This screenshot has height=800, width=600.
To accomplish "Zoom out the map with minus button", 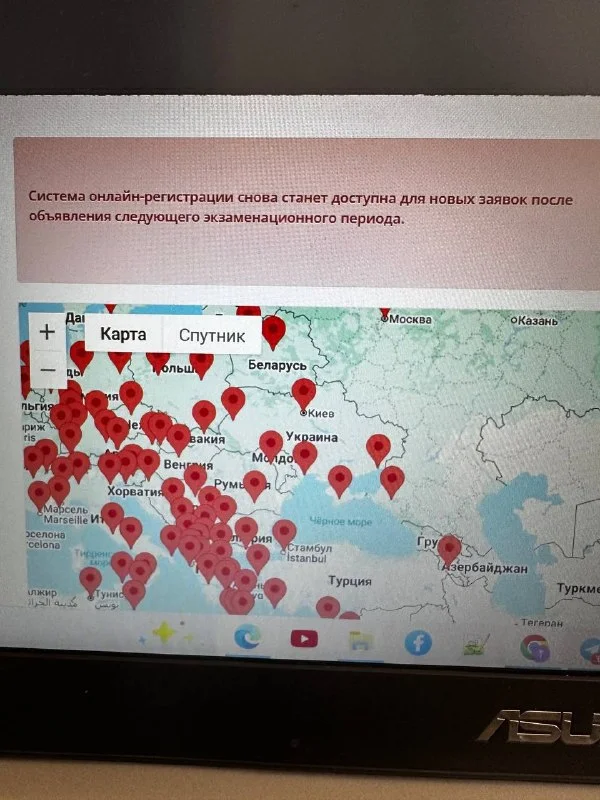I will tap(47, 370).
